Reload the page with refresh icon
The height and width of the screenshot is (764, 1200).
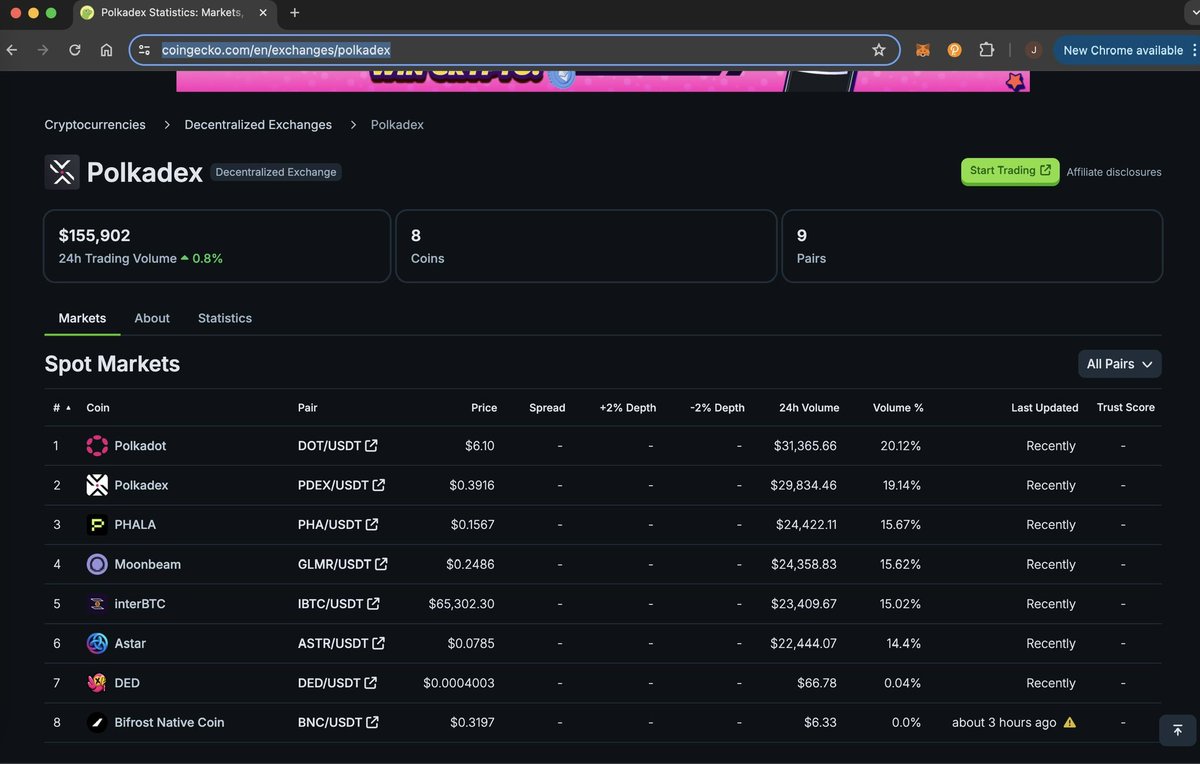(x=75, y=50)
